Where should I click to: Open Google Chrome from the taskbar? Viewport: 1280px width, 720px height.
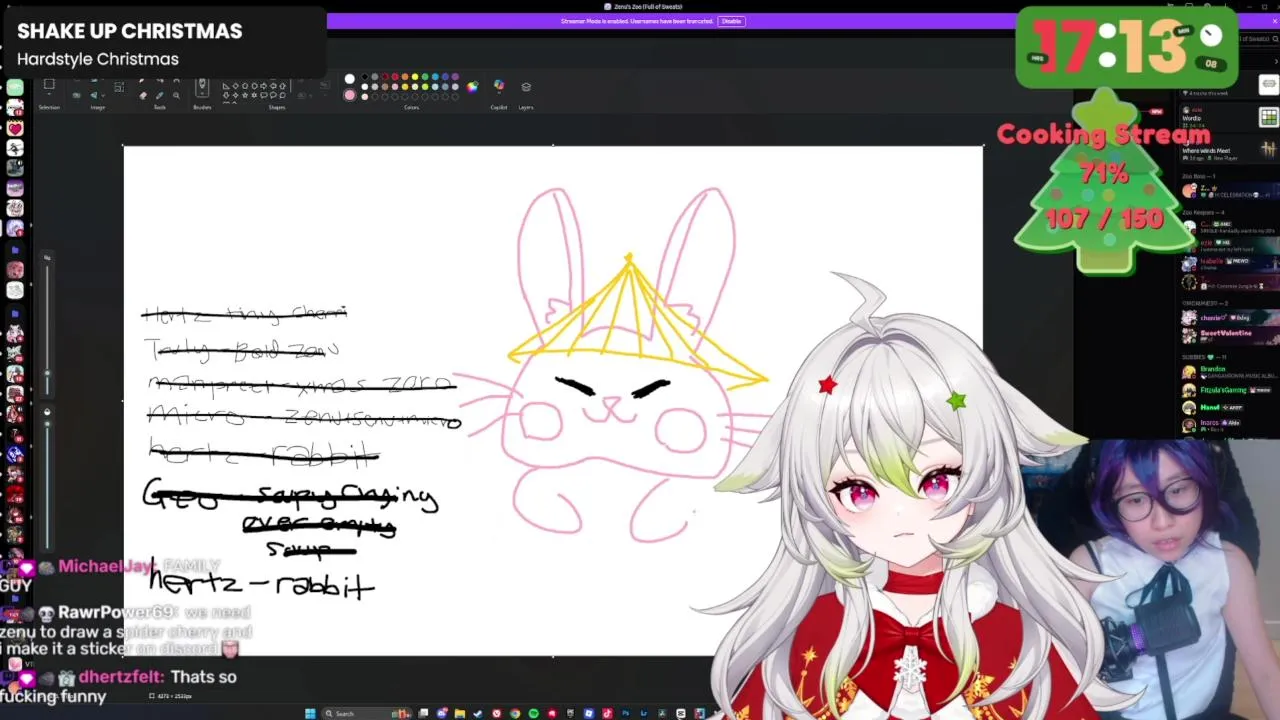click(x=515, y=713)
